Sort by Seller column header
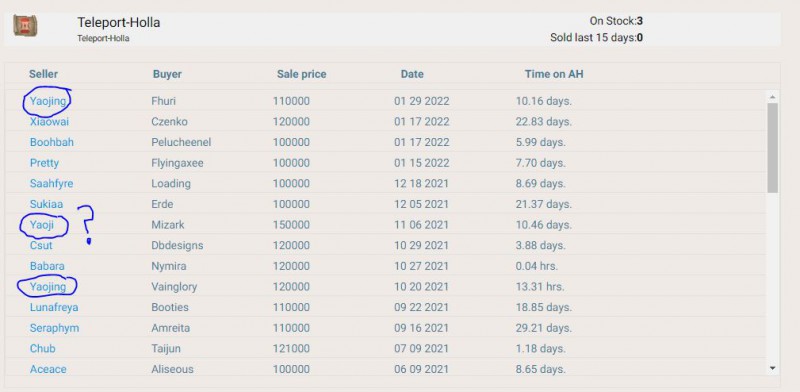This screenshot has height=392, width=800. click(x=43, y=74)
